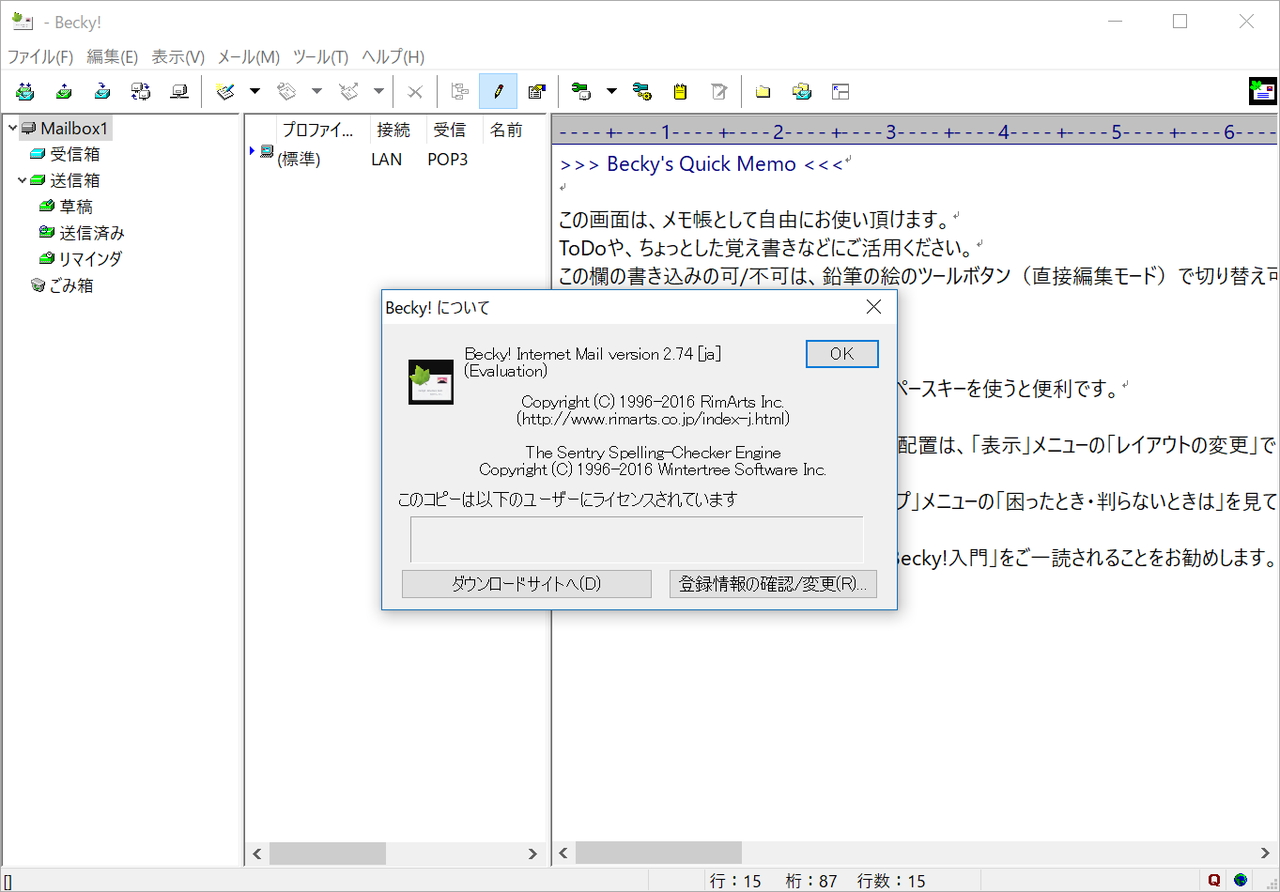The height and width of the screenshot is (892, 1280).
Task: Open the reply button dropdown arrow
Action: pyautogui.click(x=316, y=92)
